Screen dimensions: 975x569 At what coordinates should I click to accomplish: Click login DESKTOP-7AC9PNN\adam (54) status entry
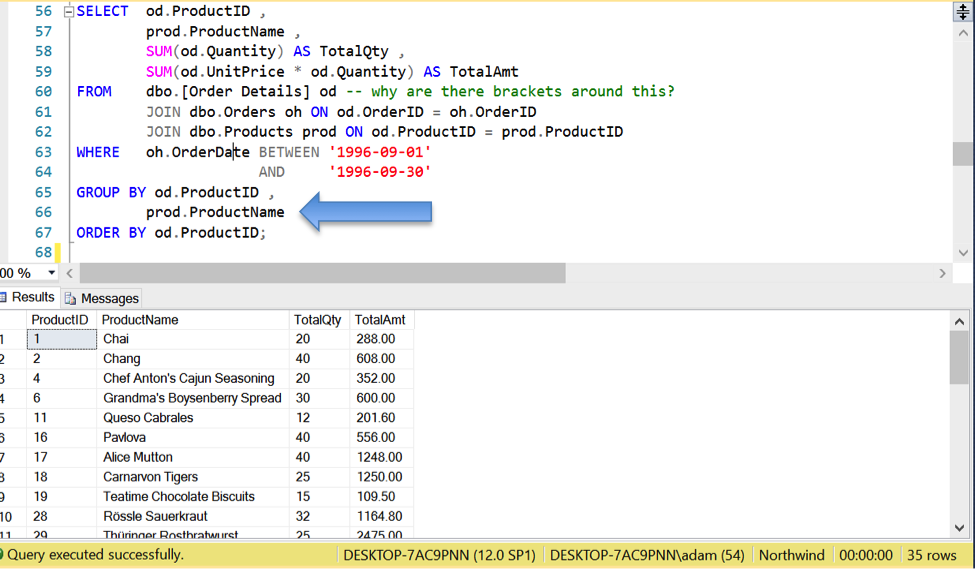[x=647, y=555]
